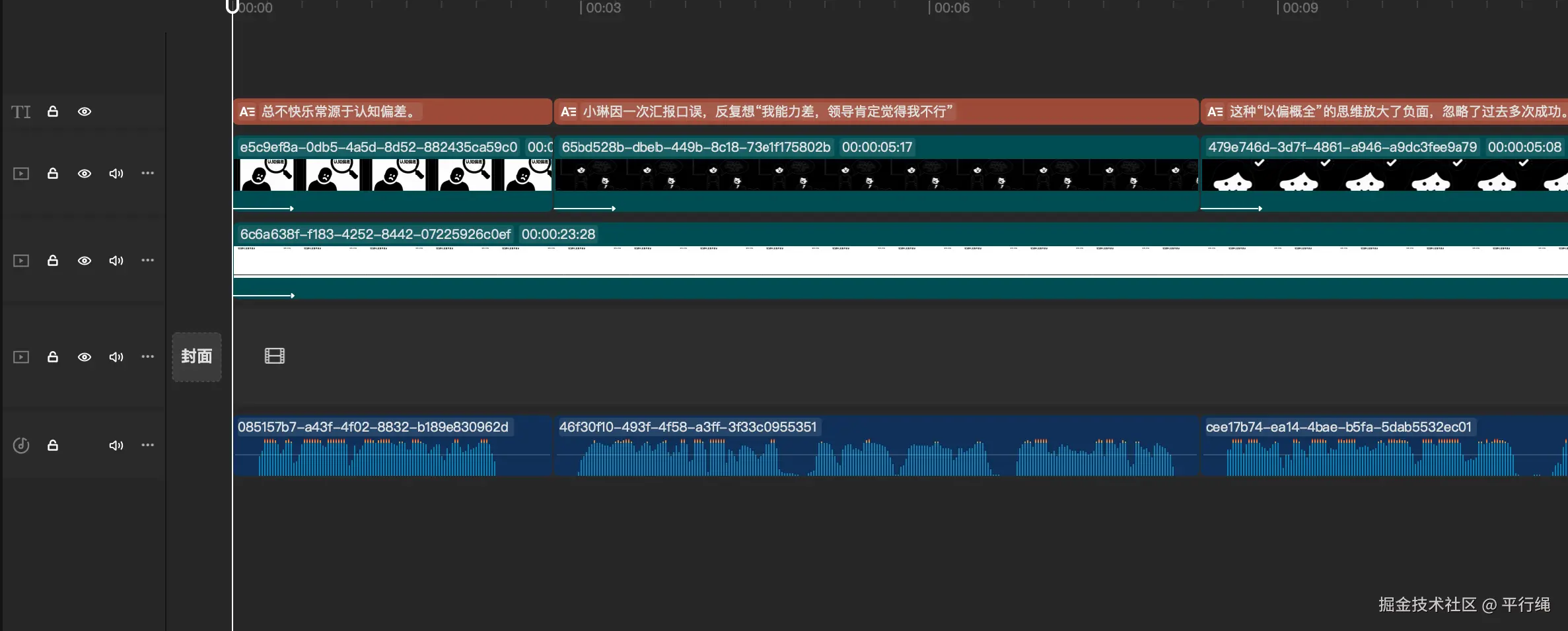Image resolution: width=1568 pixels, height=631 pixels.
Task: Jump to the 00:03 ruler mark
Action: 602,8
